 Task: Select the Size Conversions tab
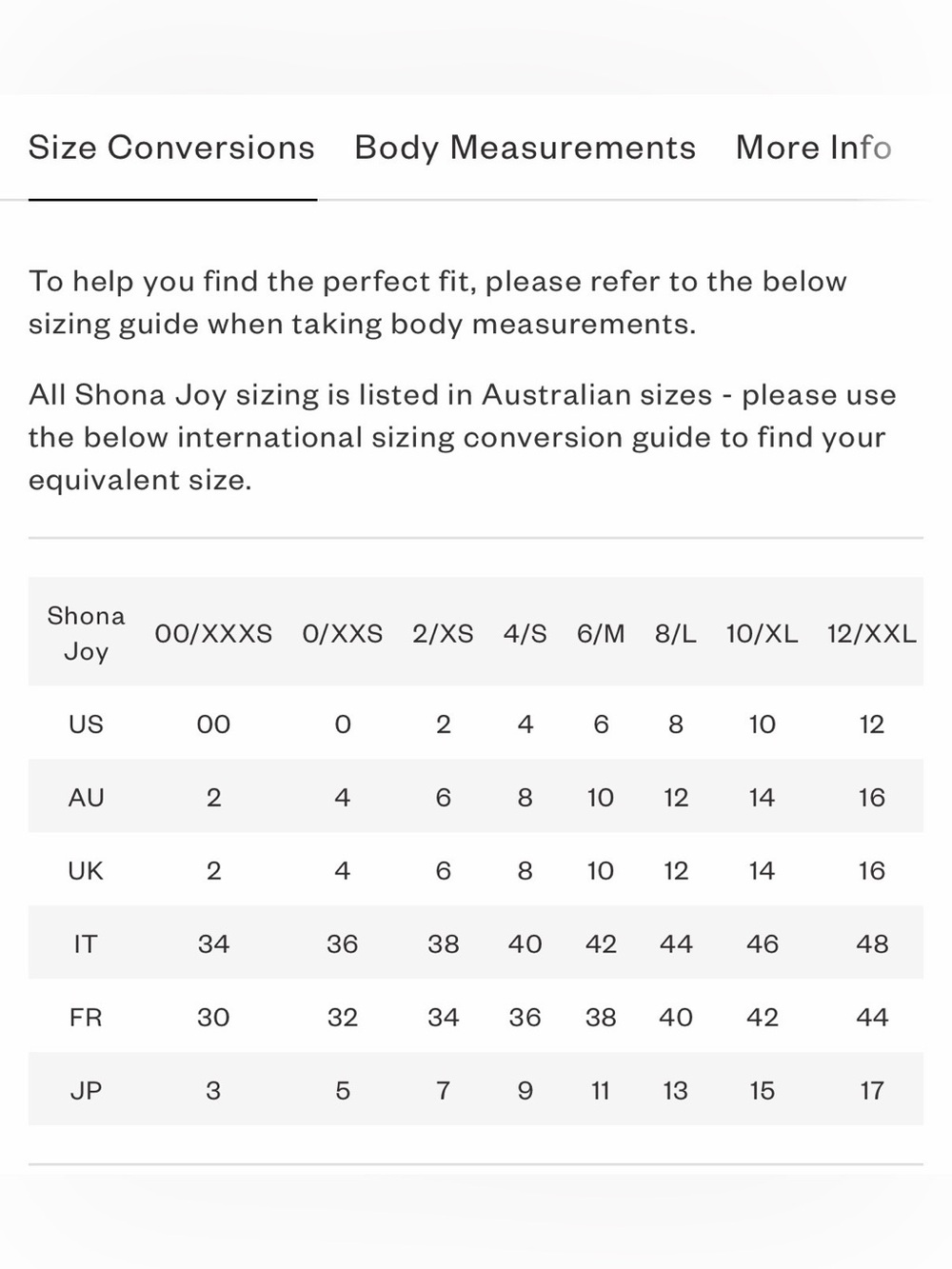171,148
